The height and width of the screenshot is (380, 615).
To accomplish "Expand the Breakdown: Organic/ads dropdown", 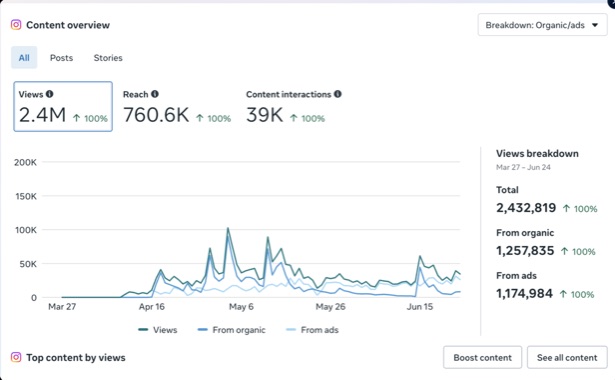I will click(542, 25).
